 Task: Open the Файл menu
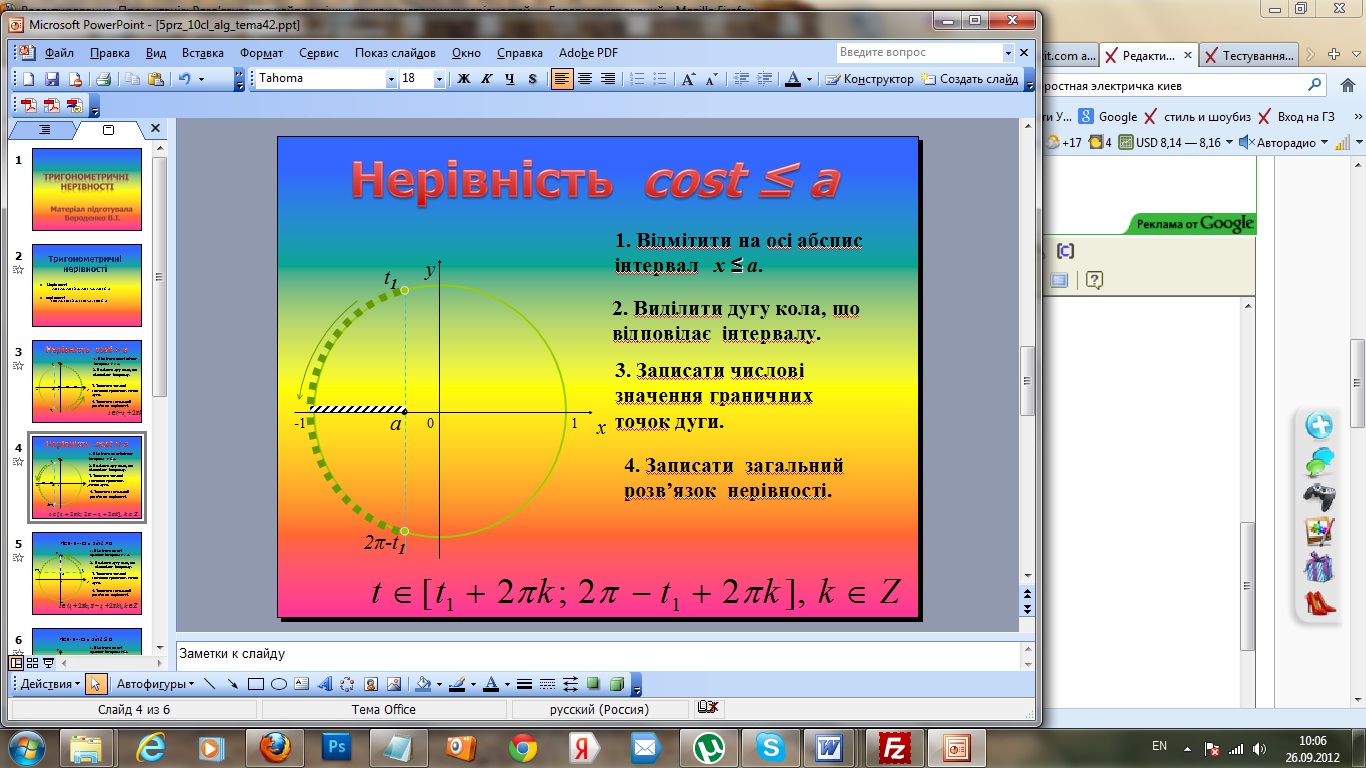click(60, 53)
